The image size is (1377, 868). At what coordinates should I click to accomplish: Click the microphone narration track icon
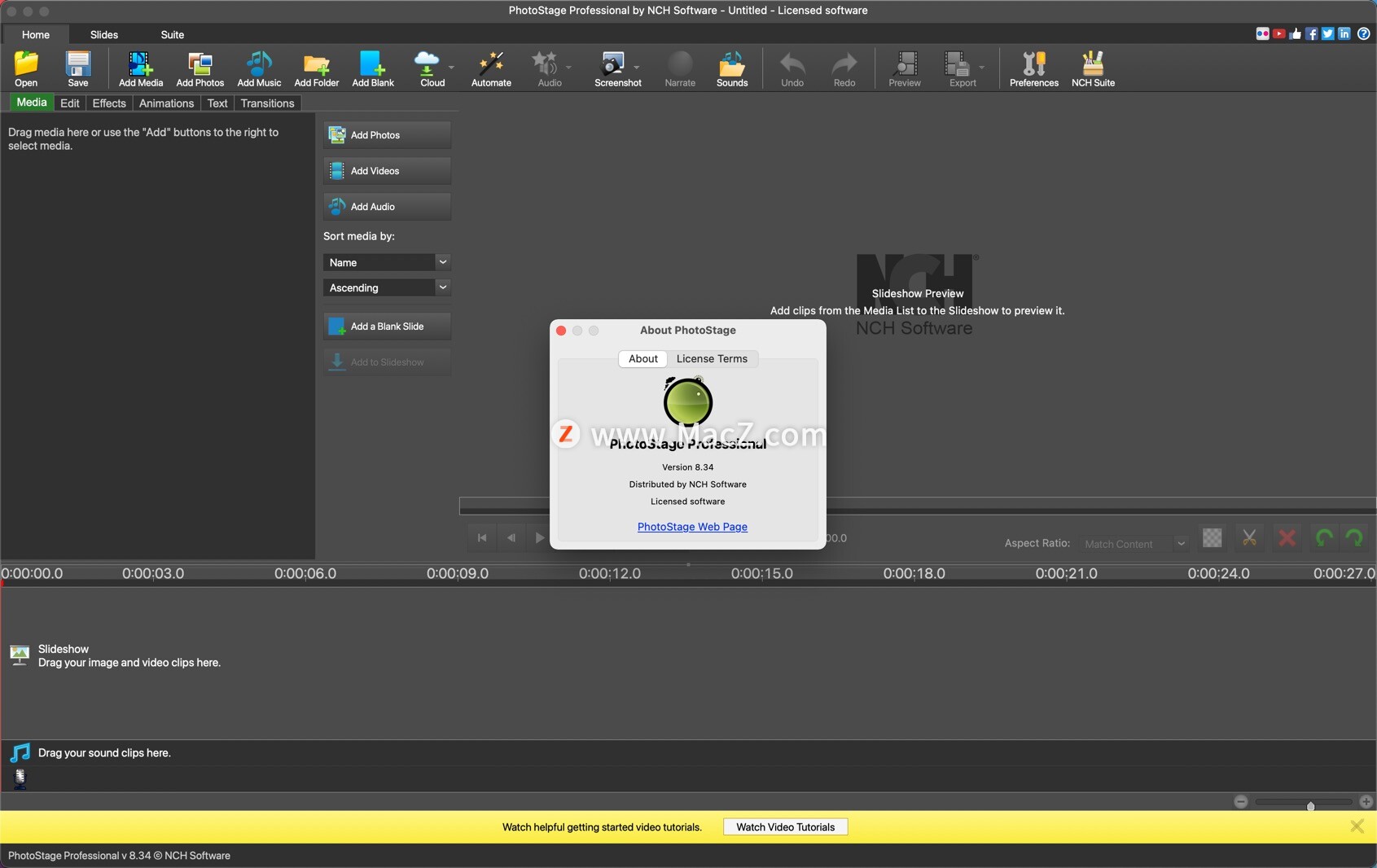(20, 779)
